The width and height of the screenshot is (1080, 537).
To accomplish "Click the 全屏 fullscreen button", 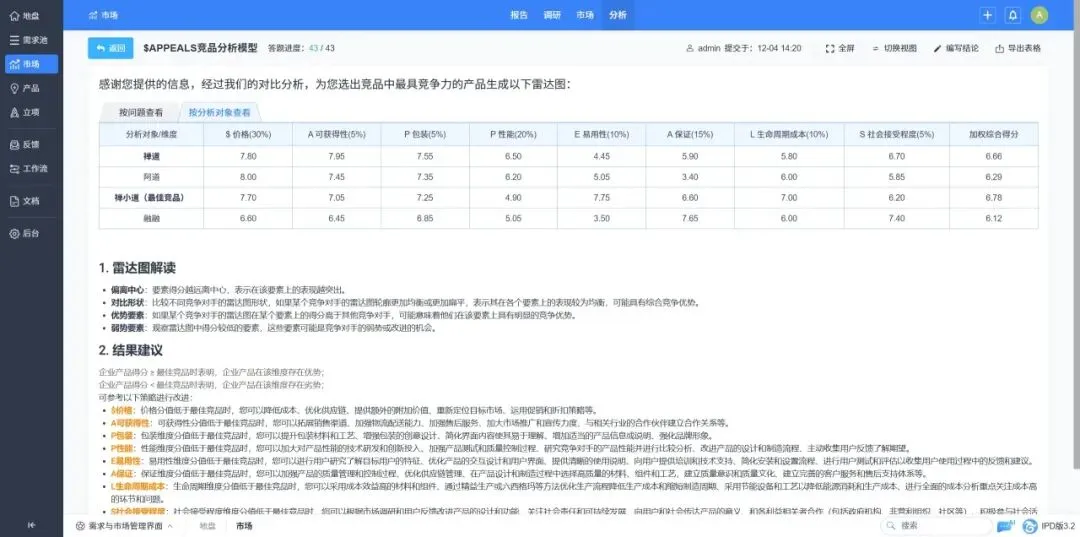I will point(840,48).
